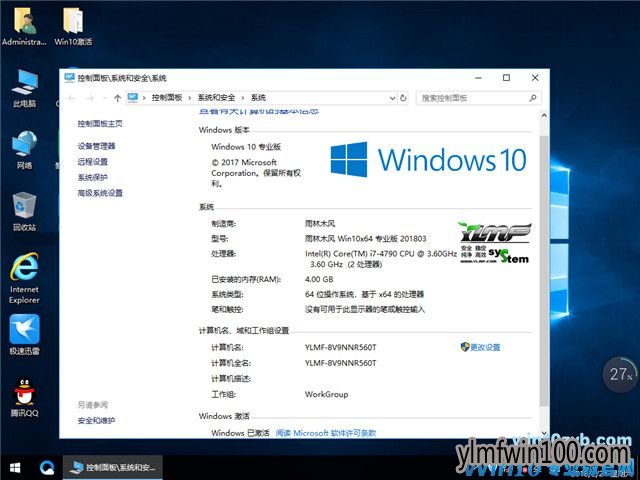Open the 网络 desktop icon
The image size is (640, 480).
point(24,150)
